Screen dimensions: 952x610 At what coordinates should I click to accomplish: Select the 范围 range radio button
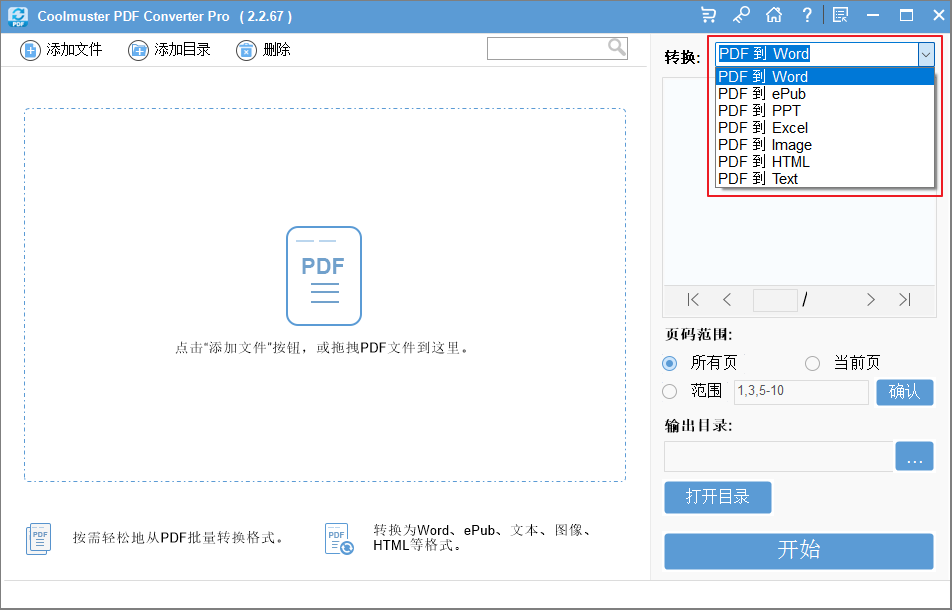[670, 391]
